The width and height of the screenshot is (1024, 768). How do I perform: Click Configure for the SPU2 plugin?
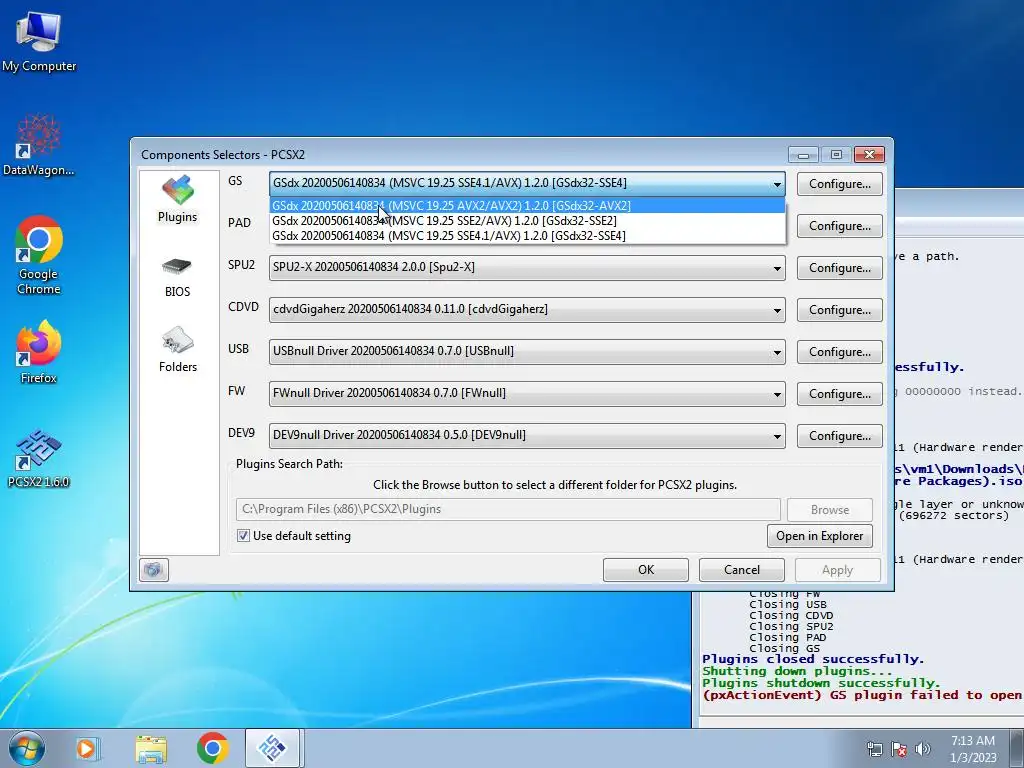tap(840, 268)
